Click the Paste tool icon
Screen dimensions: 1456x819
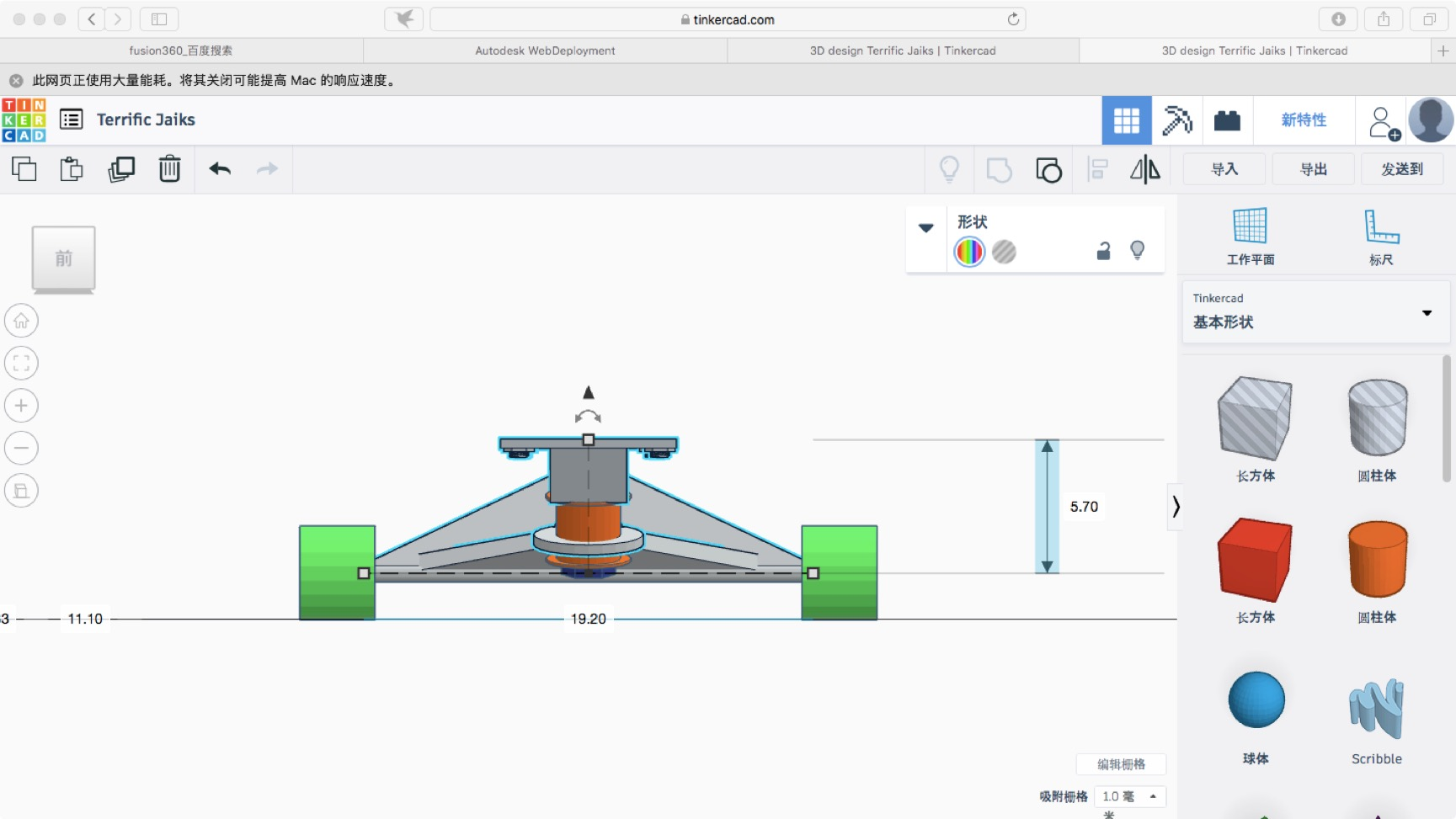[x=72, y=169]
